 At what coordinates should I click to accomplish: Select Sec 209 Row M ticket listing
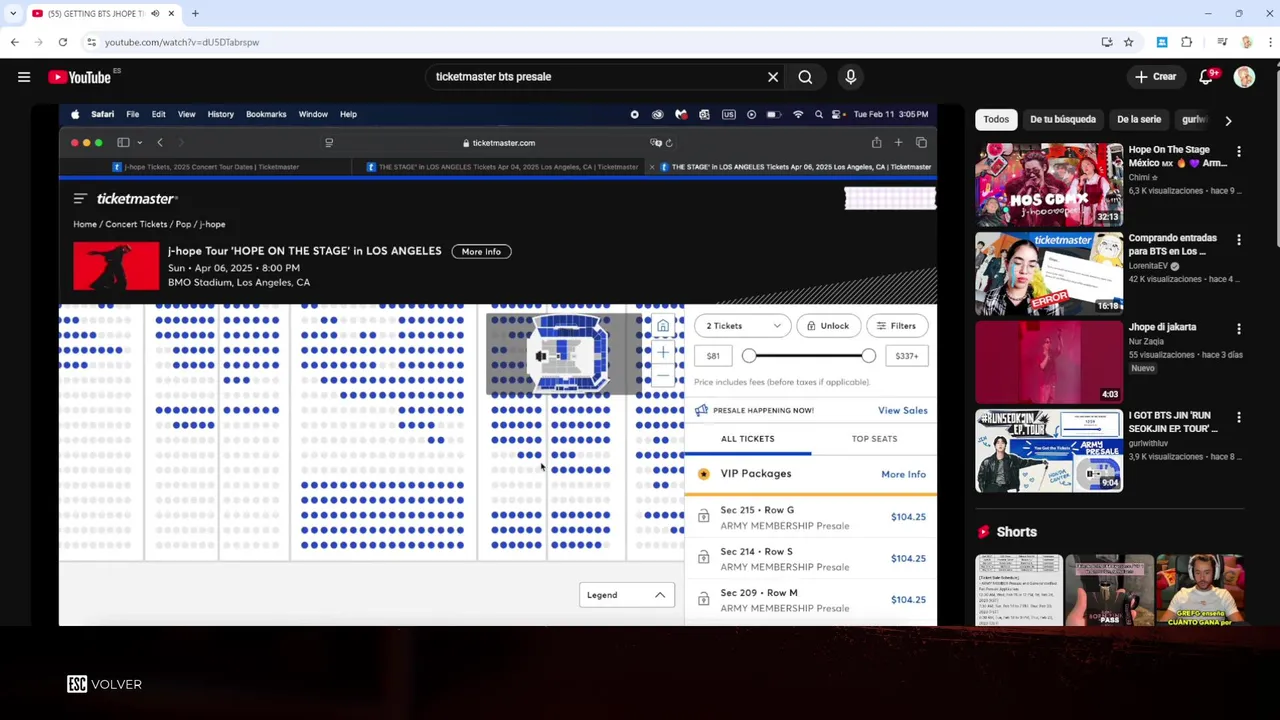(811, 600)
